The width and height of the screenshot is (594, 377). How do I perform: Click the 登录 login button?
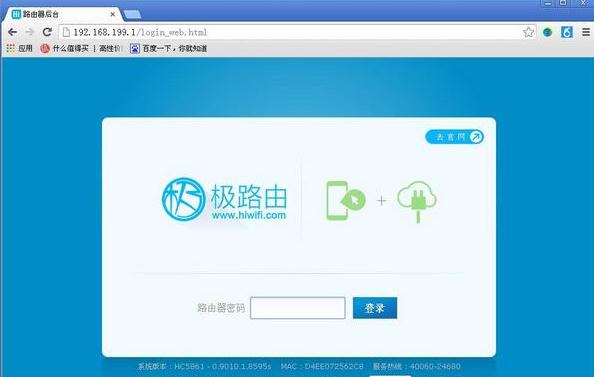pos(375,308)
